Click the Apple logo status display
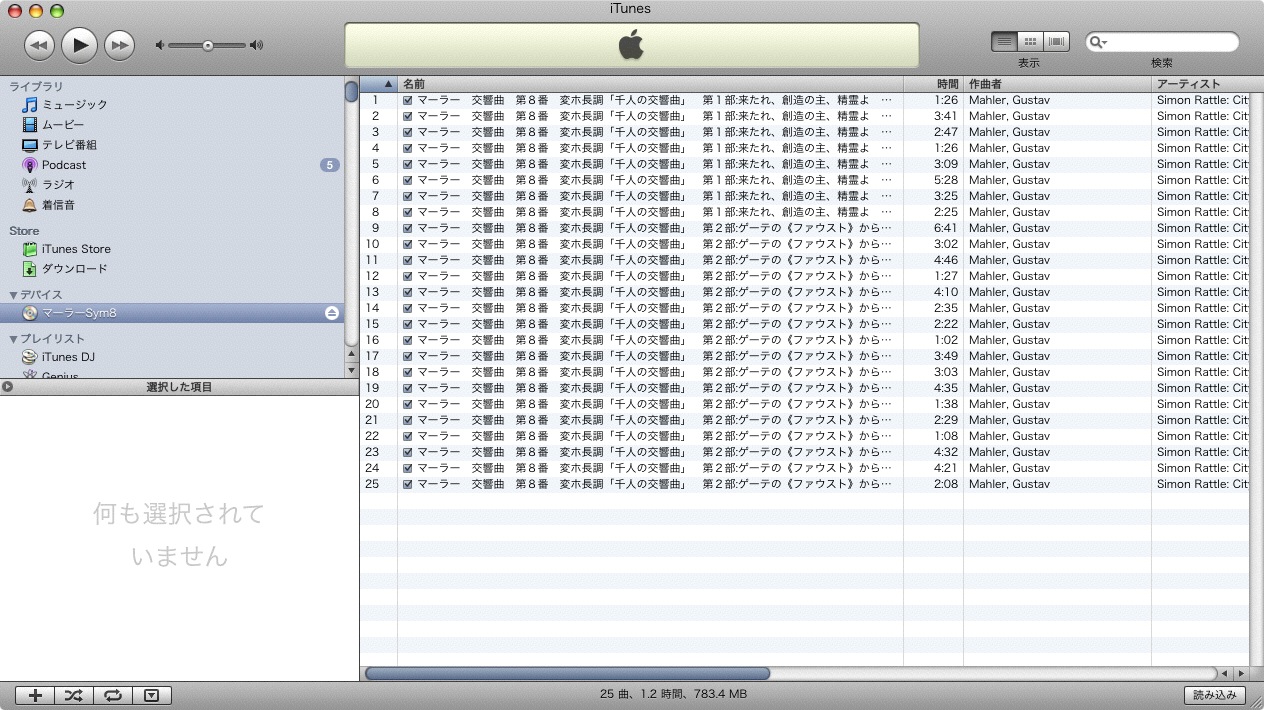The width and height of the screenshot is (1264, 710). point(631,45)
